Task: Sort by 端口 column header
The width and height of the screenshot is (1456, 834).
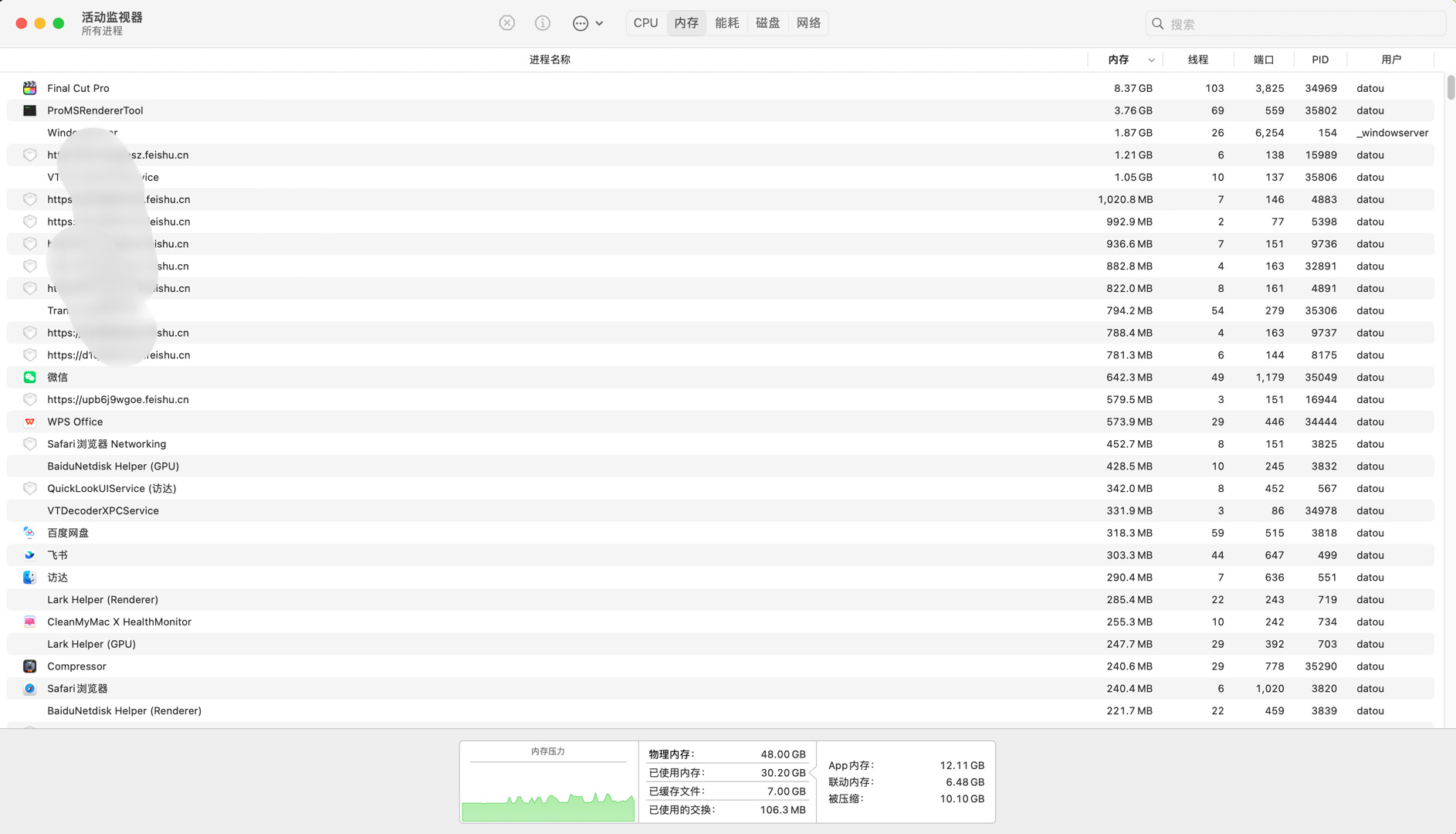Action: tap(1264, 59)
